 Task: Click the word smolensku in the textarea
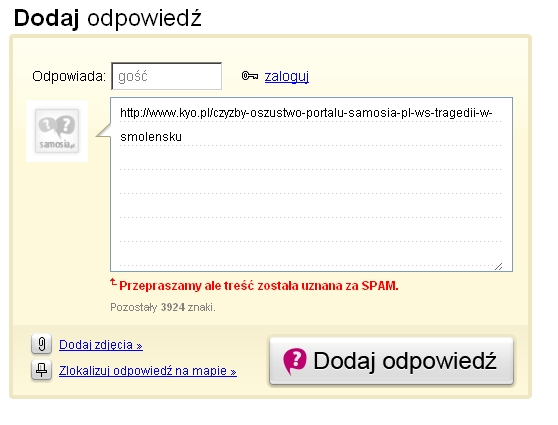pos(151,137)
